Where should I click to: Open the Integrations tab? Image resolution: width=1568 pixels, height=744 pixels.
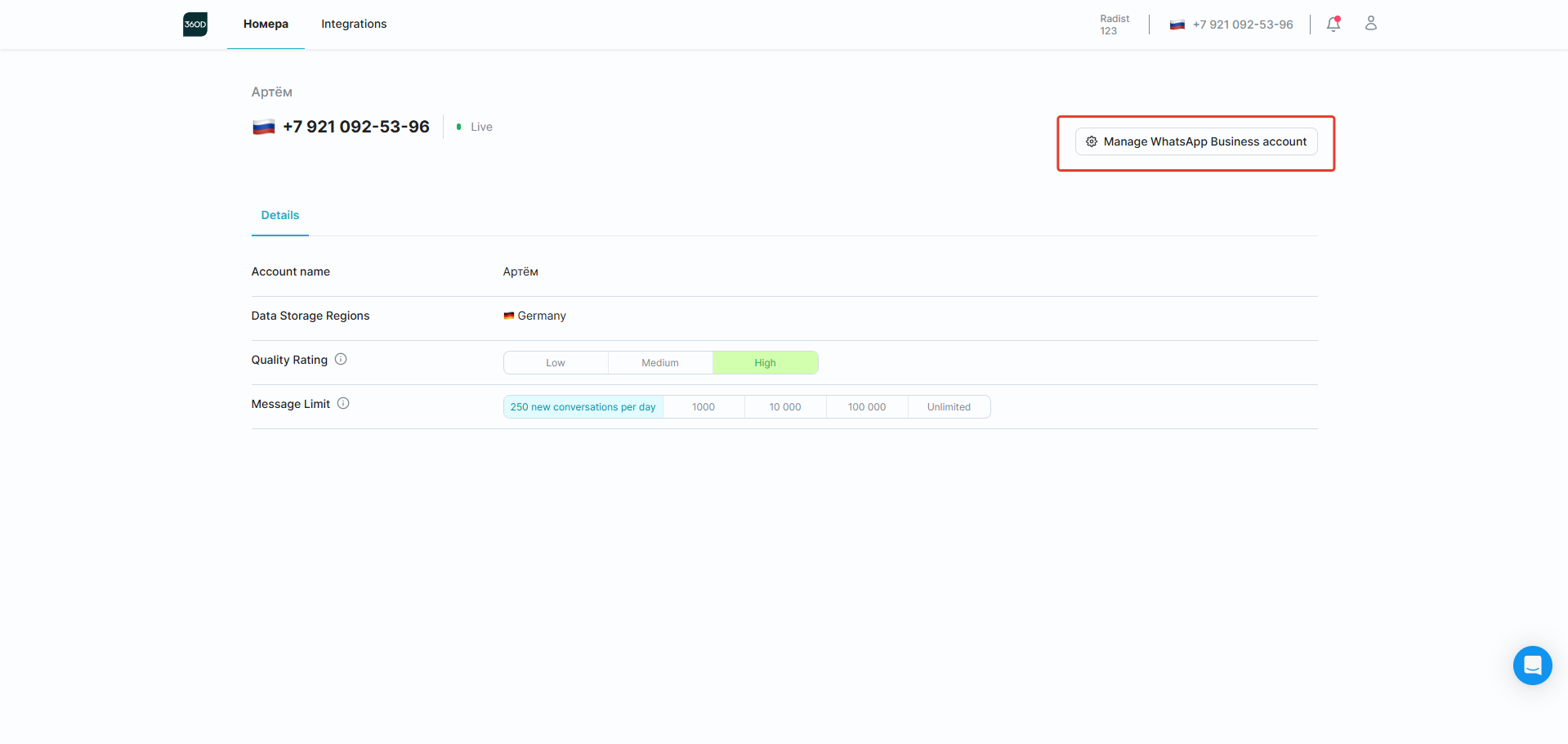[x=354, y=25]
